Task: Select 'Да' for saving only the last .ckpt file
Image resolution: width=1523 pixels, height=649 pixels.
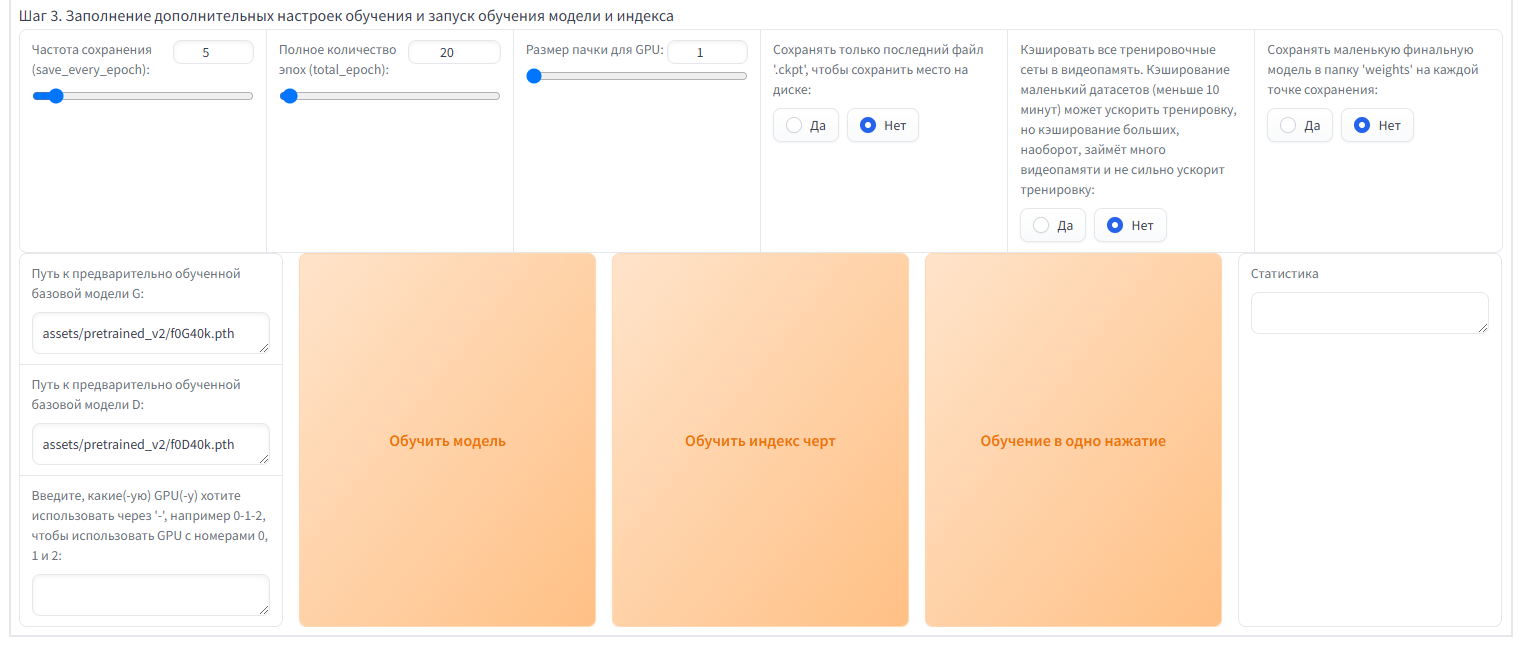Action: tap(806, 125)
